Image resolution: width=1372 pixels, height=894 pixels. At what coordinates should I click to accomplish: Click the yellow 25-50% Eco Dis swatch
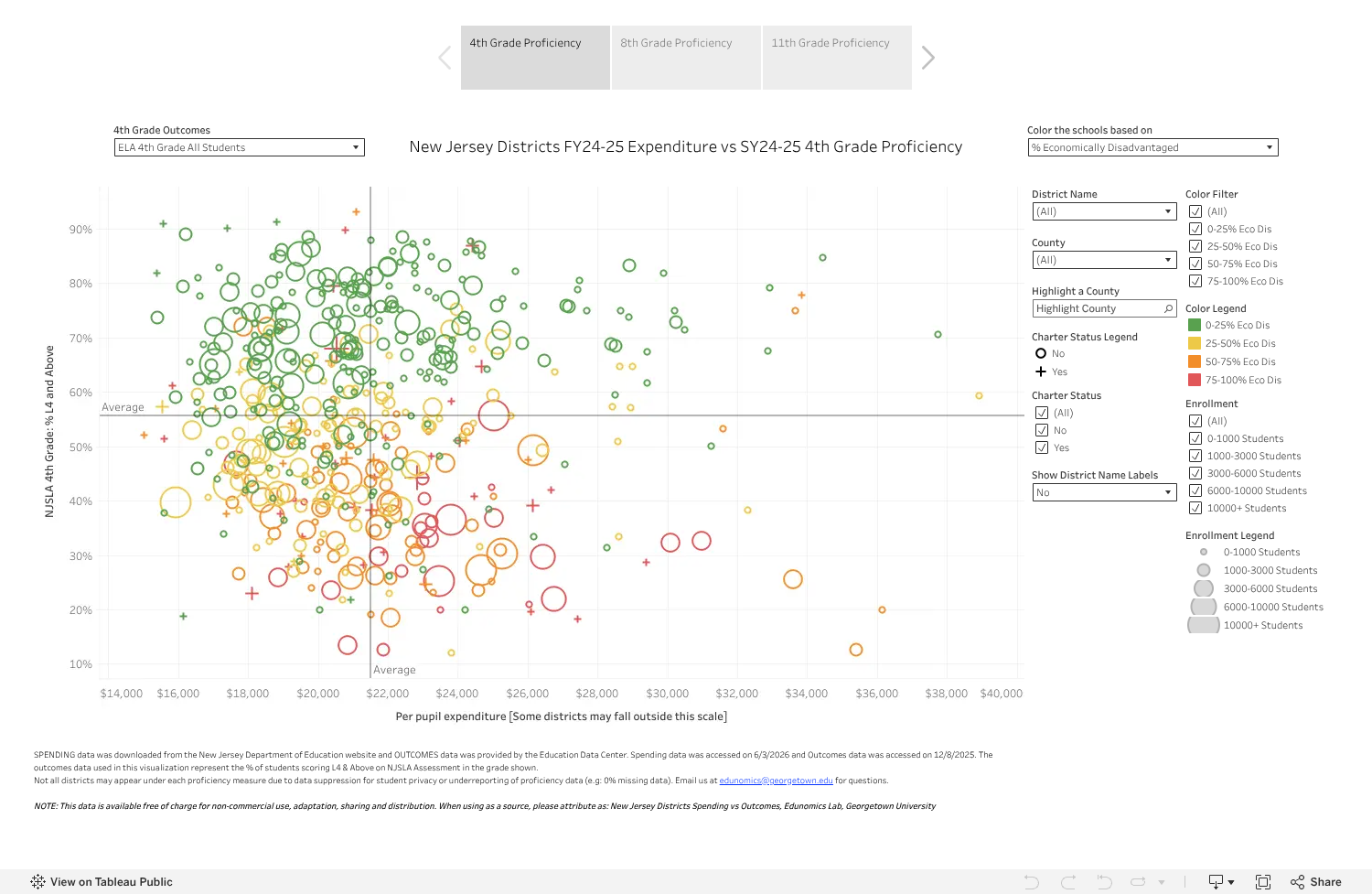pyautogui.click(x=1194, y=343)
